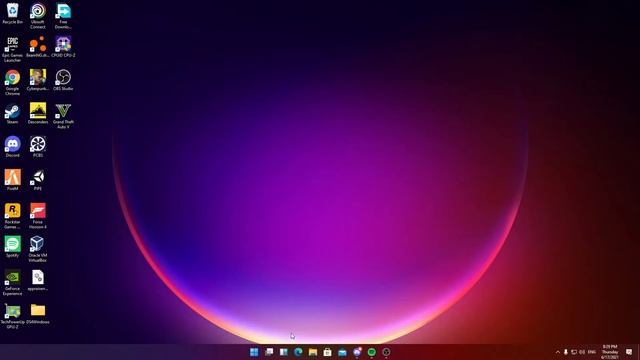Open OBS Studio desktop shortcut

click(63, 80)
